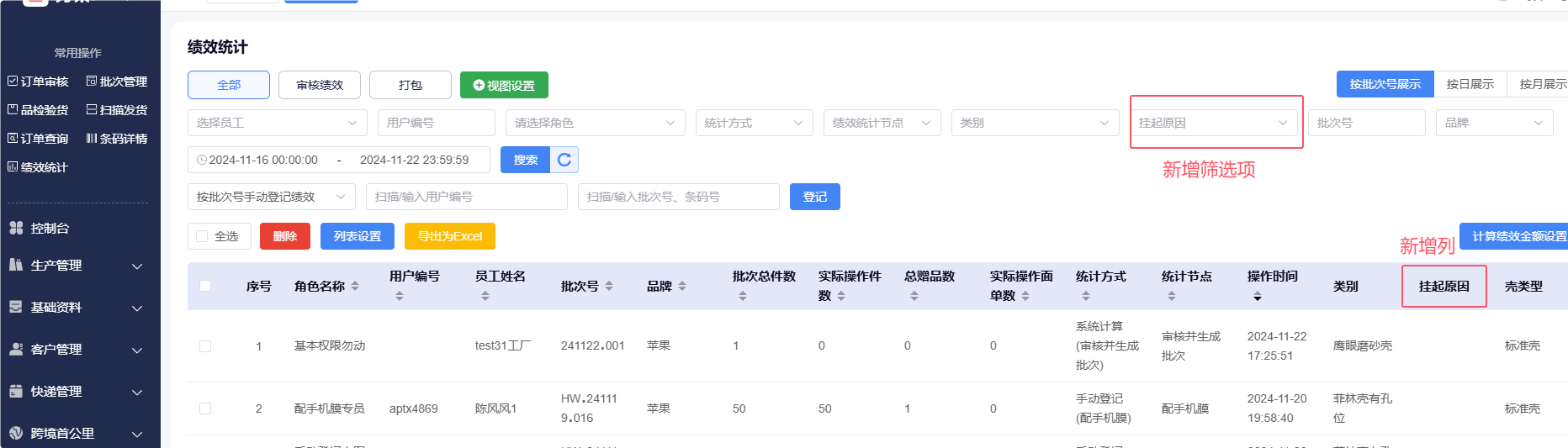Image resolution: width=1568 pixels, height=448 pixels.
Task: Go to 控制台 in the sidebar
Action: click(x=50, y=228)
